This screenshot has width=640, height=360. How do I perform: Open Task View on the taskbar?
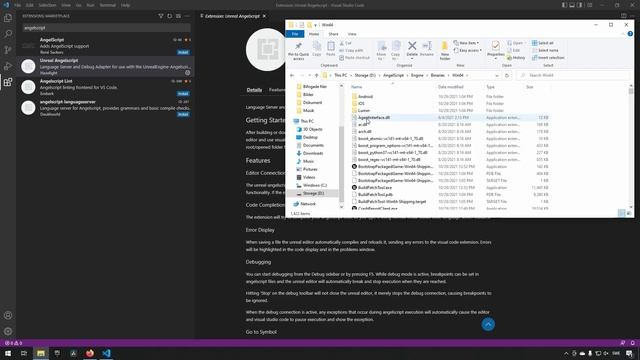point(24,353)
